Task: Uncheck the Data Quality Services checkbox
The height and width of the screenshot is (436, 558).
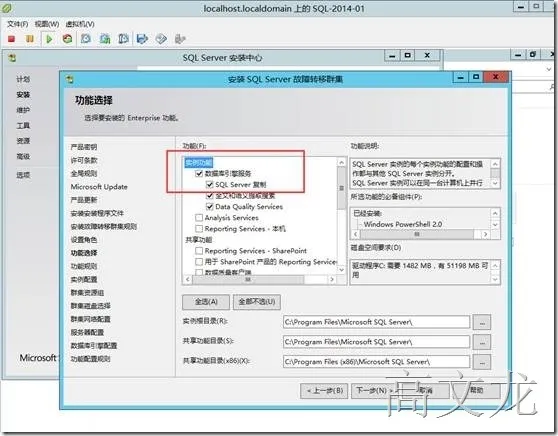Action: pyautogui.click(x=210, y=206)
